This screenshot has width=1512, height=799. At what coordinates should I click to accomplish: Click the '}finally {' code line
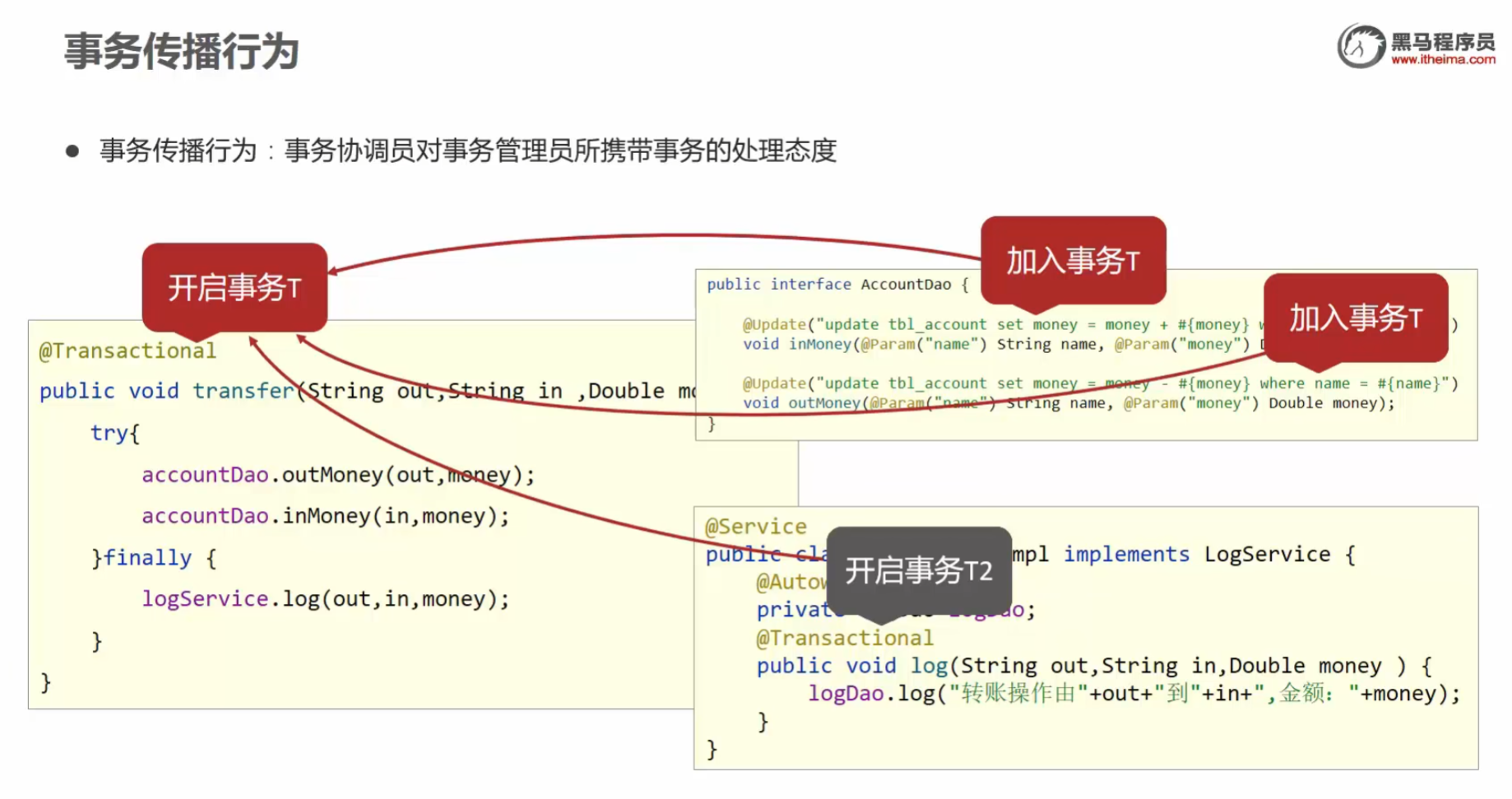click(154, 558)
